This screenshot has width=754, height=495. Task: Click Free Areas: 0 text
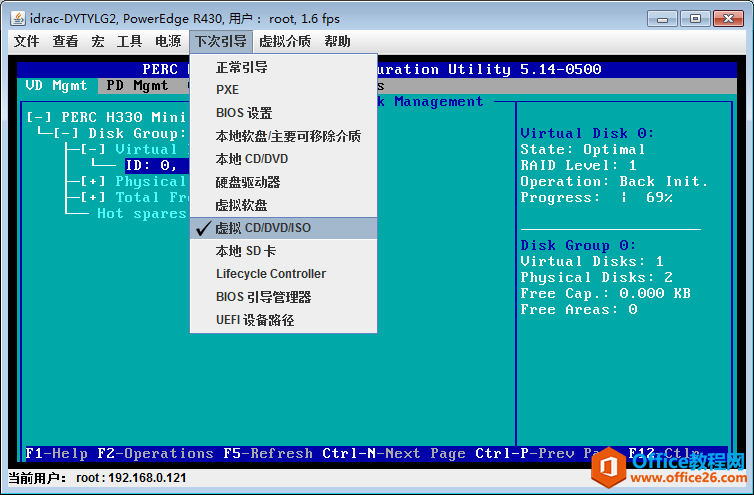pyautogui.click(x=578, y=309)
